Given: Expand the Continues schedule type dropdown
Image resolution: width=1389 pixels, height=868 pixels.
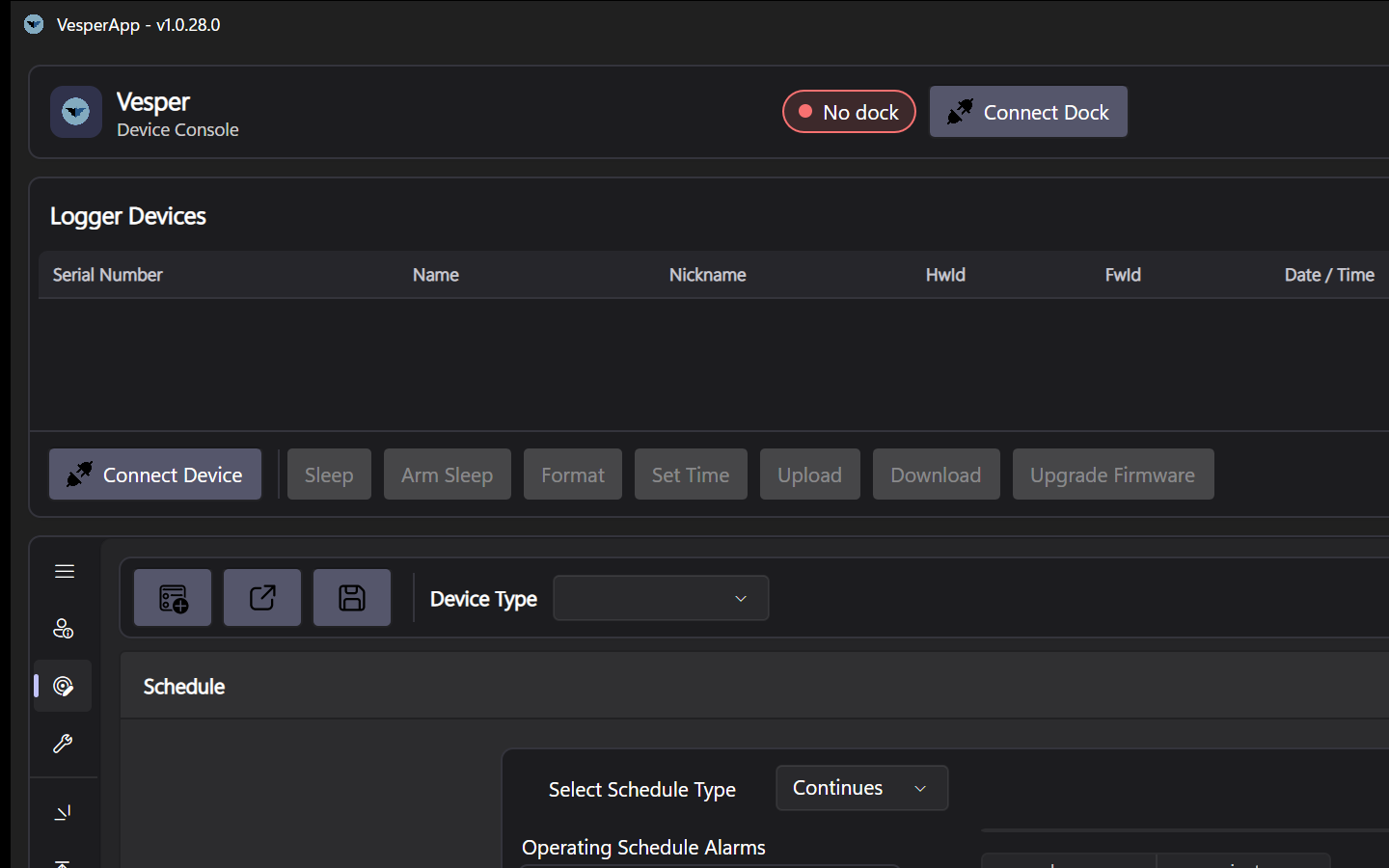Looking at the screenshot, I should point(861,788).
